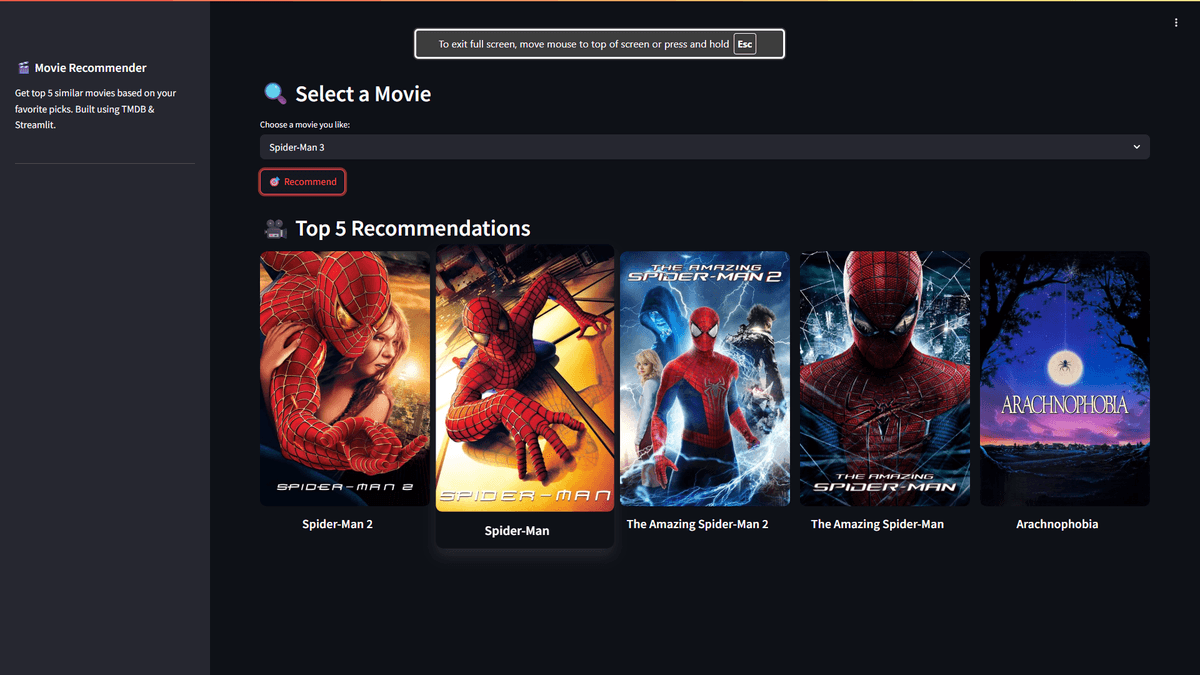Click the magnifying glass icon beside Select a Movie
This screenshot has height=675, width=1200.
275,94
